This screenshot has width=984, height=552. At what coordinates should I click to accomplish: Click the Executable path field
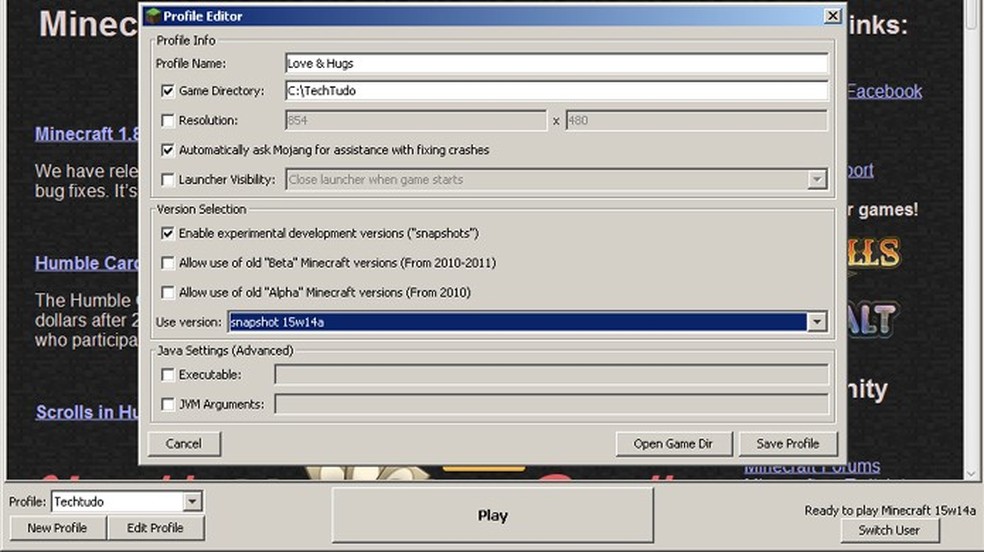tap(552, 375)
